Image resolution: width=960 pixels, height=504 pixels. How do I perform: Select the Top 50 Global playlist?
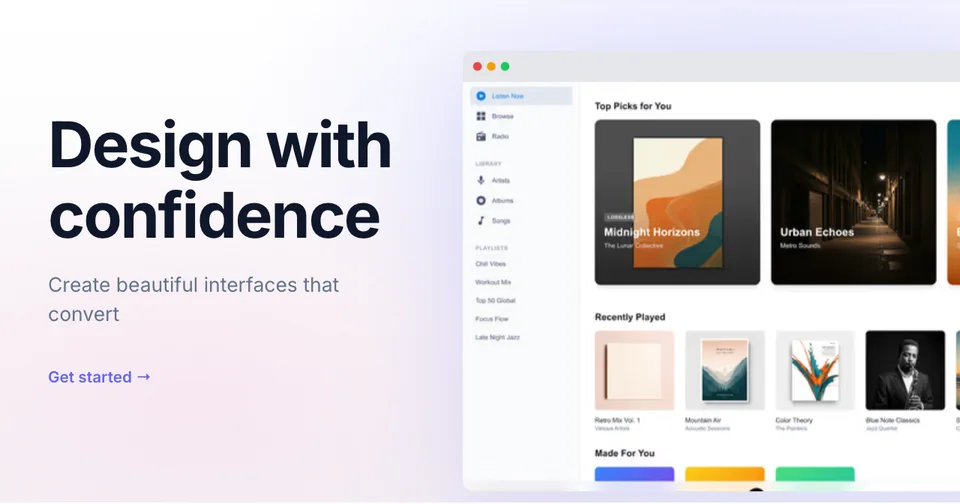[495, 301]
